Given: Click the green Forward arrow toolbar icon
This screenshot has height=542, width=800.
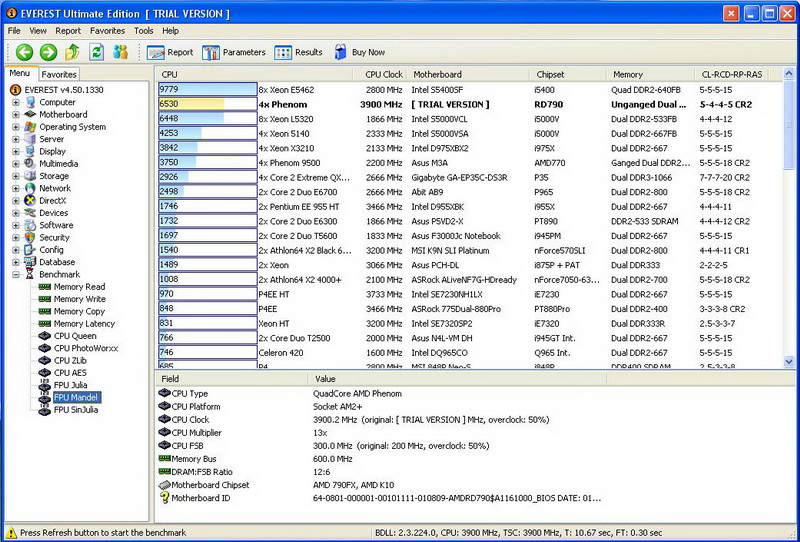Looking at the screenshot, I should pos(48,52).
